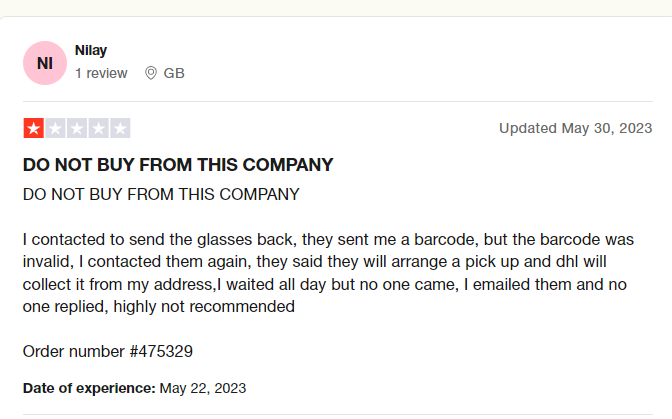
Task: Click the fifth grey star
Action: [120, 128]
